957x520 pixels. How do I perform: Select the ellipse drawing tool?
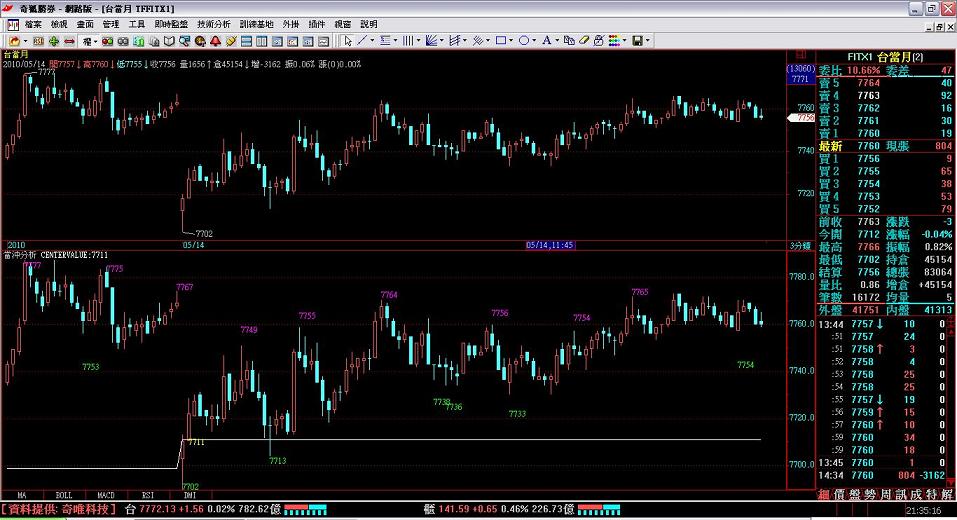point(524,41)
